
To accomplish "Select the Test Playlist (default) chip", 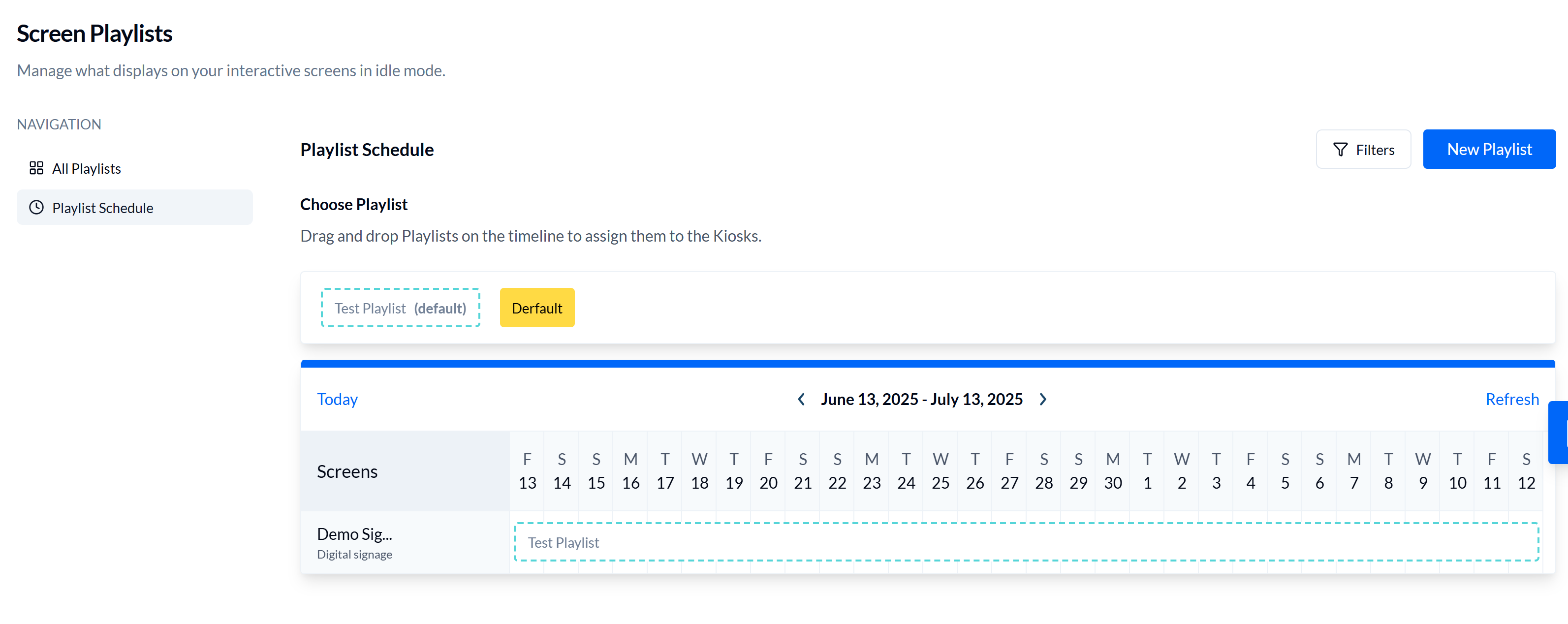I will pos(400,308).
